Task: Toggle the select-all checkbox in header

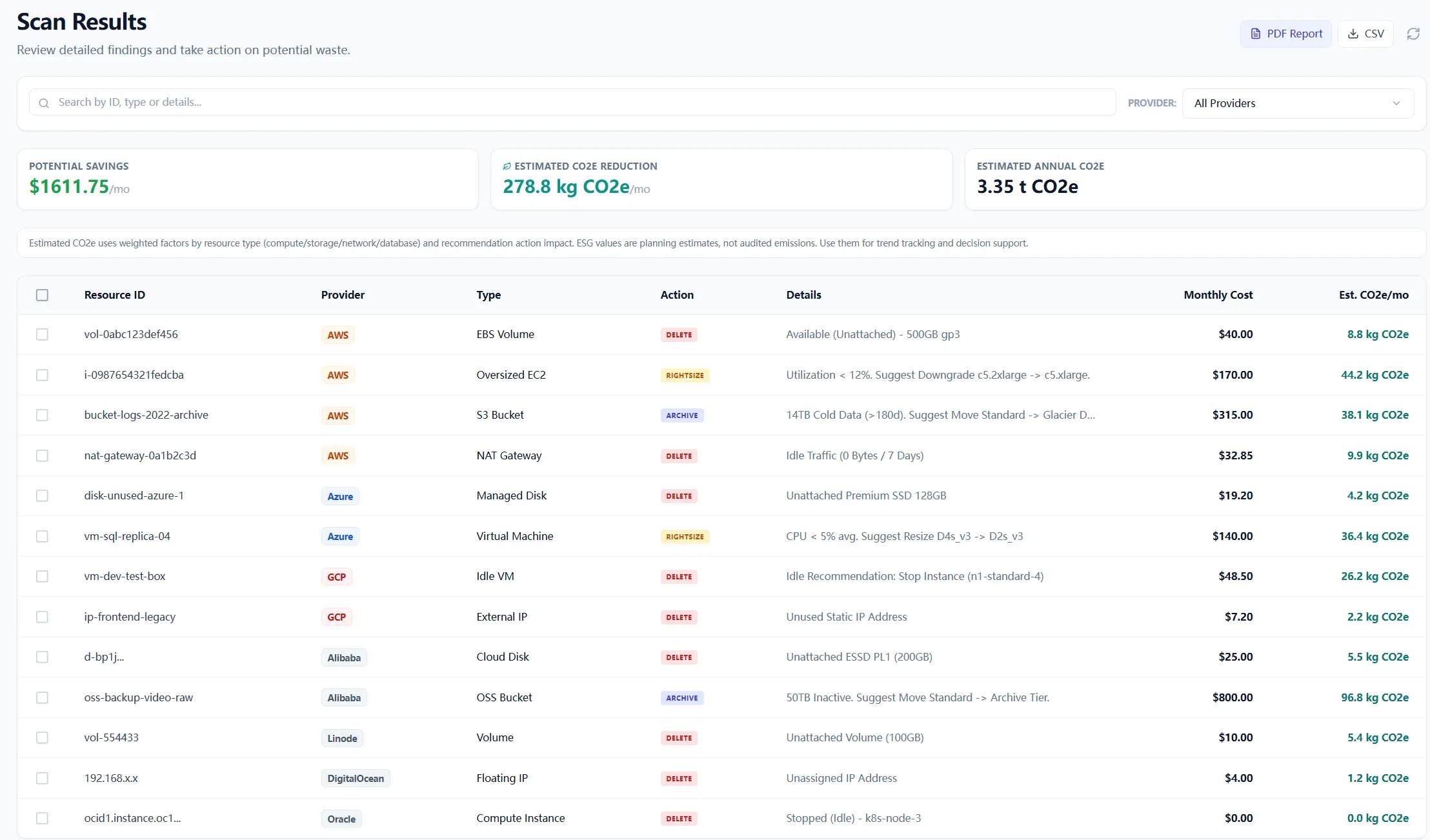Action: click(42, 295)
